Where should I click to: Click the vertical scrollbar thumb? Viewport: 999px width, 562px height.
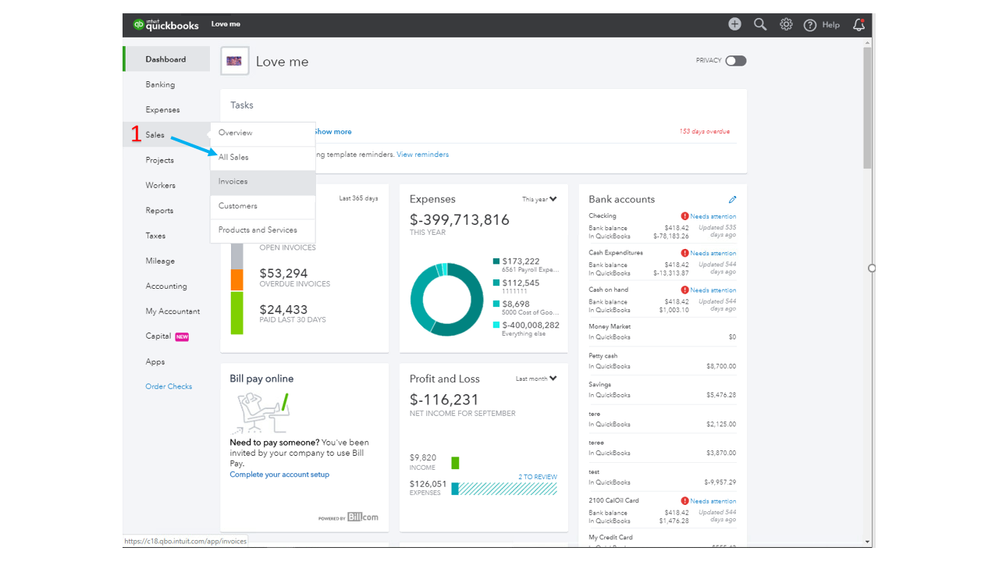click(x=867, y=108)
